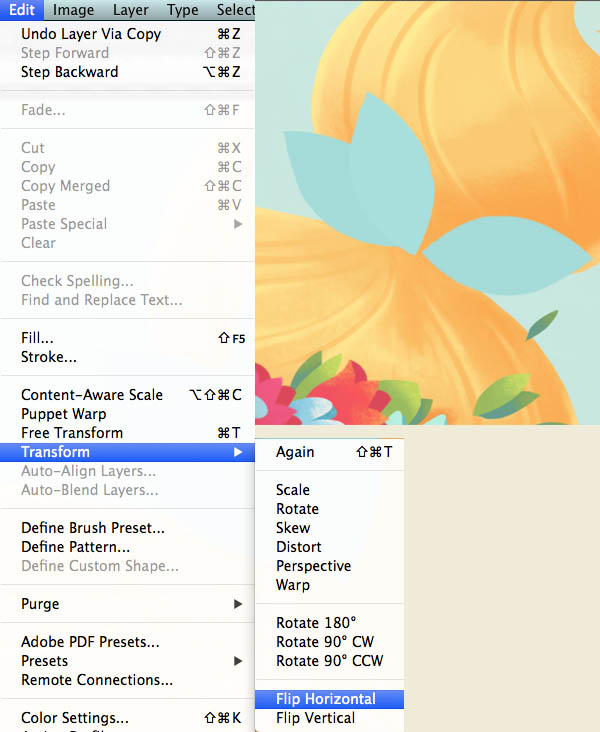Select Rotate 90° CW

coord(324,642)
